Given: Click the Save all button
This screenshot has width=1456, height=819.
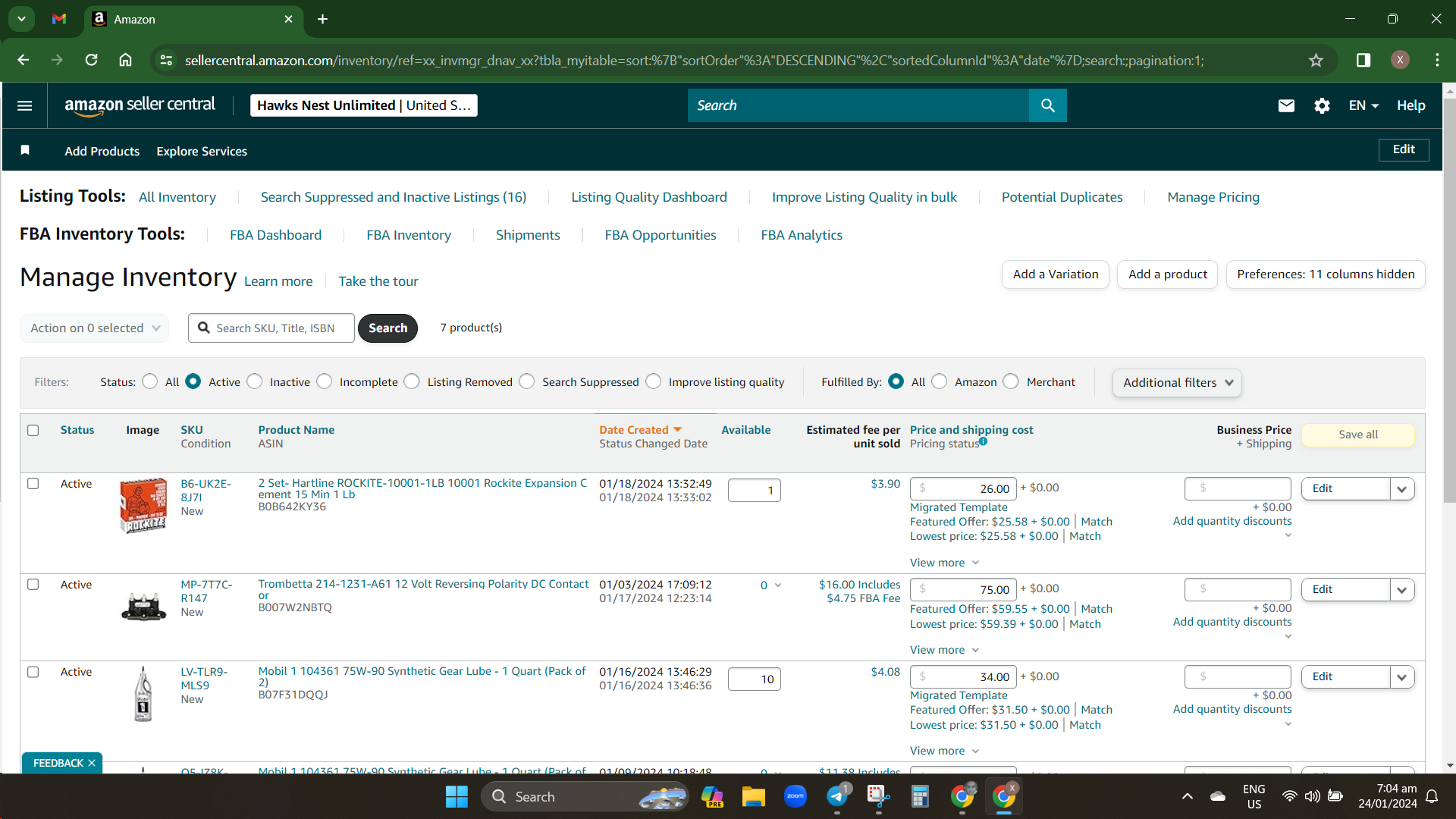Looking at the screenshot, I should [x=1358, y=435].
